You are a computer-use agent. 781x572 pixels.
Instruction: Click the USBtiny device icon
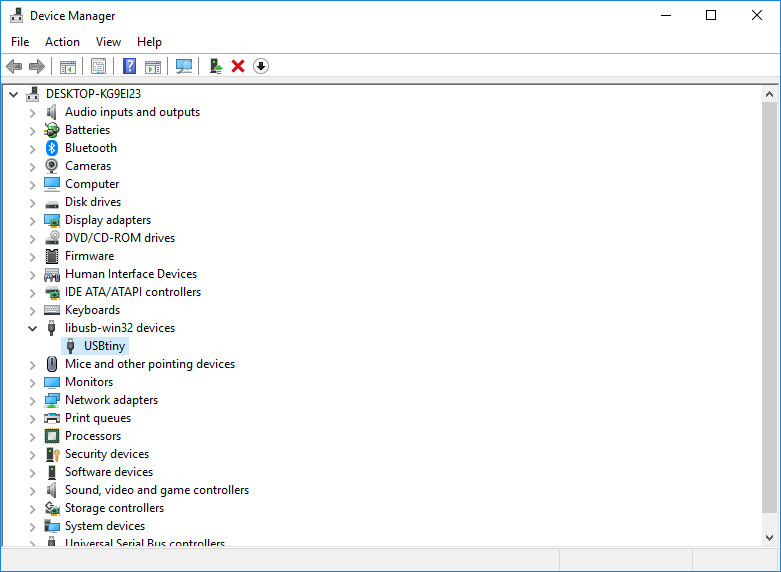[71, 346]
